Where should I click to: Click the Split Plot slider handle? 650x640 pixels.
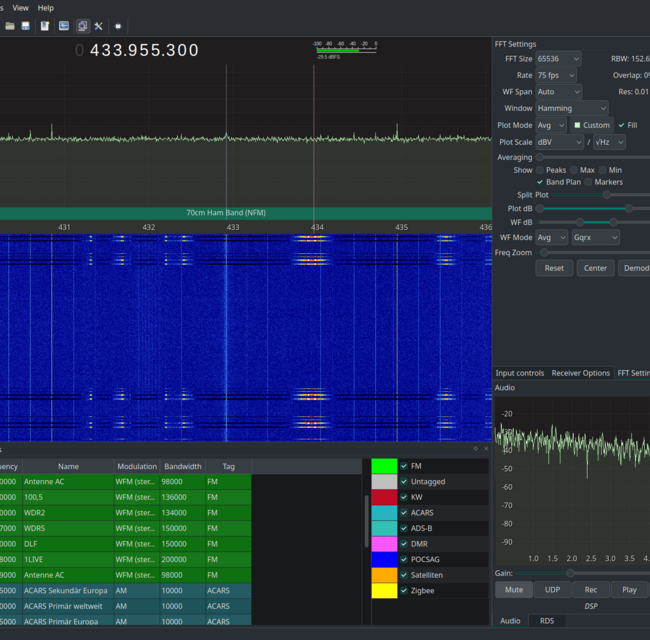click(607, 195)
